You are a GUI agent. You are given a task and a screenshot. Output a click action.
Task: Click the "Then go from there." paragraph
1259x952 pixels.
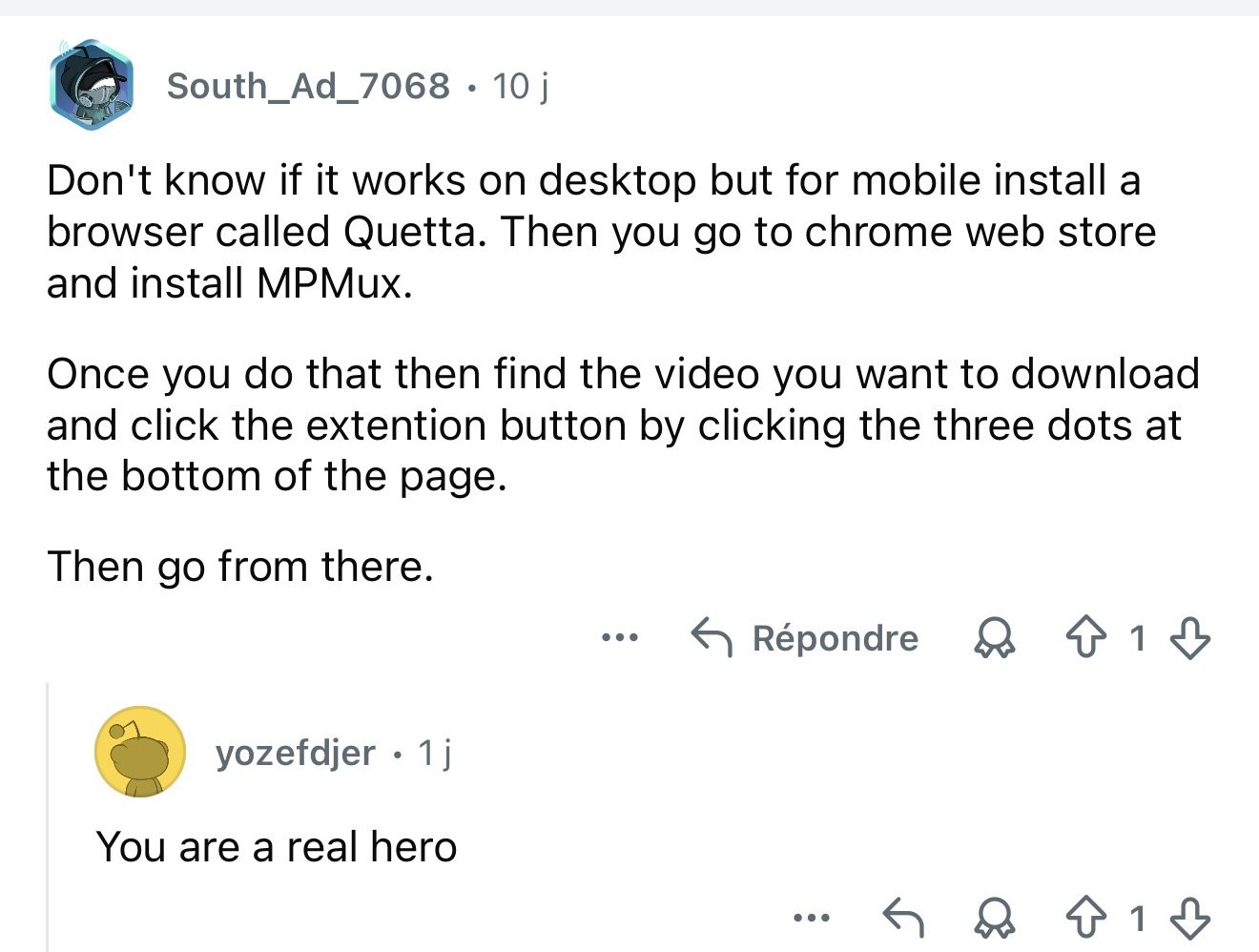point(240,567)
